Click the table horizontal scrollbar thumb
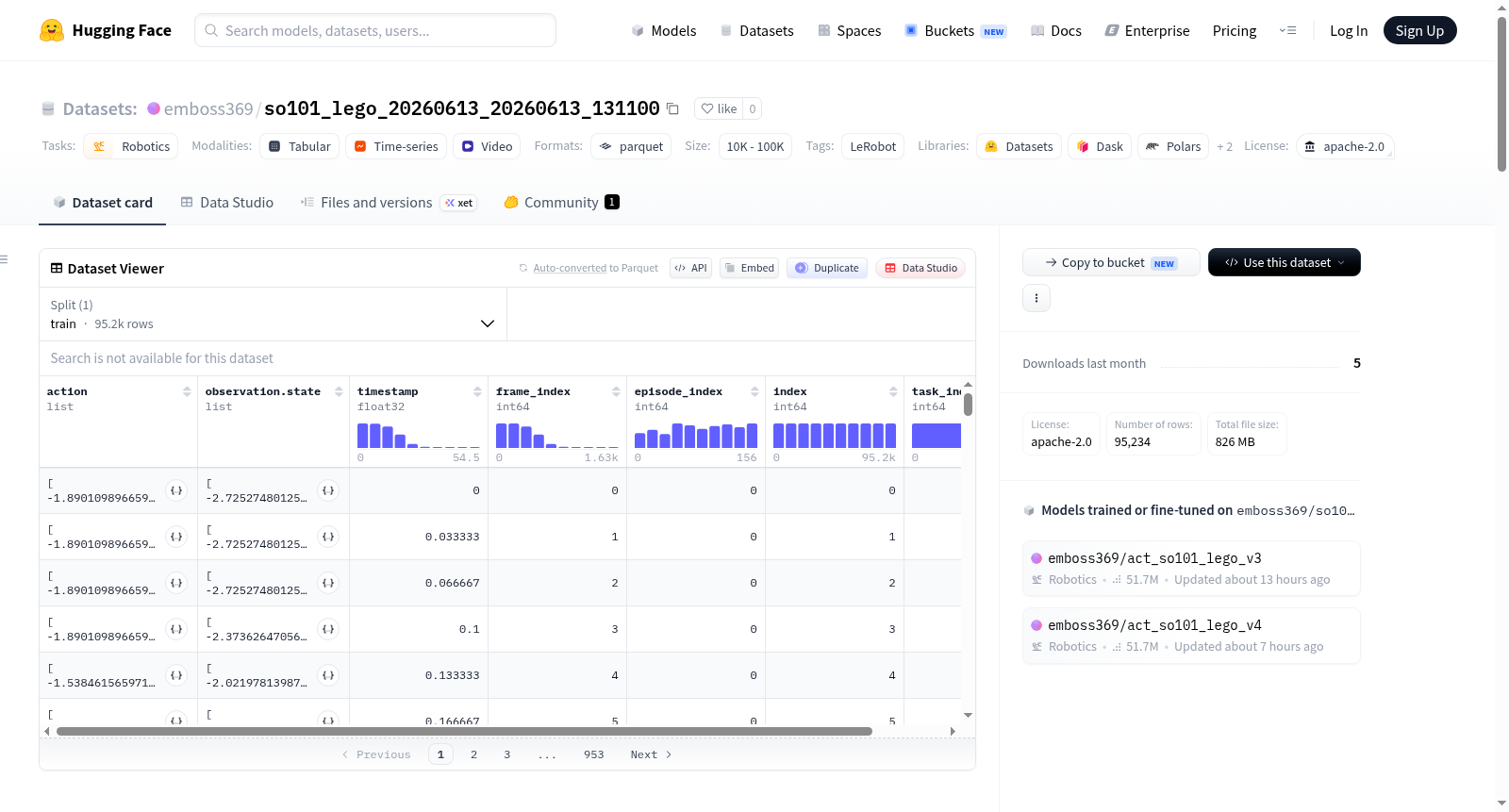1509x812 pixels. pos(464,731)
